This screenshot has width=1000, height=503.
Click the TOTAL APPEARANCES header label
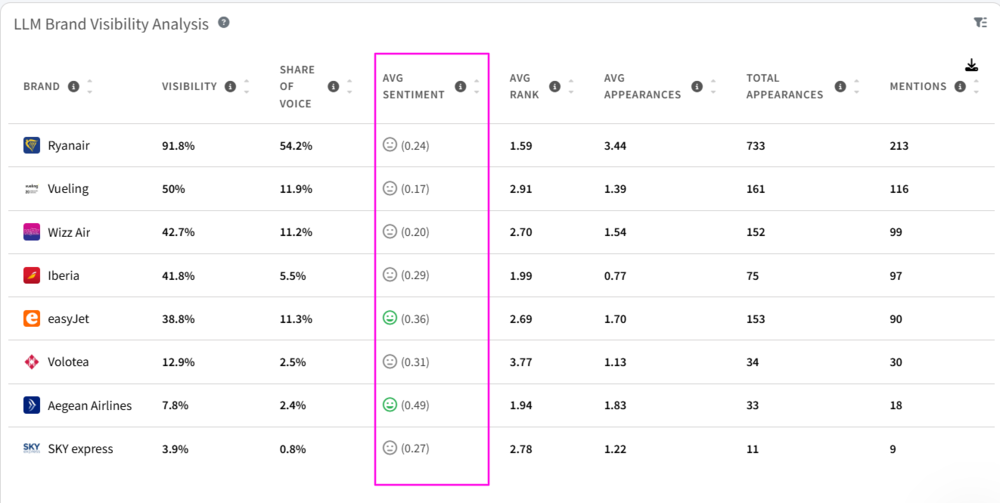tap(784, 86)
